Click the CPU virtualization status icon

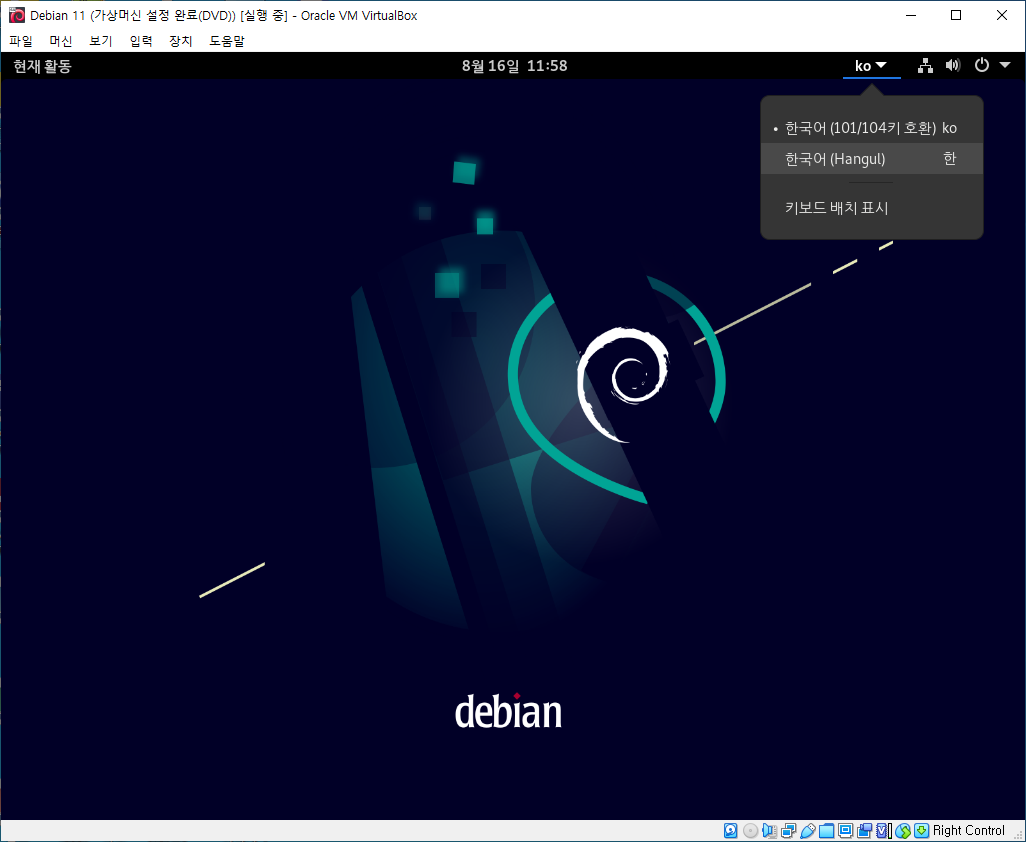coord(884,831)
